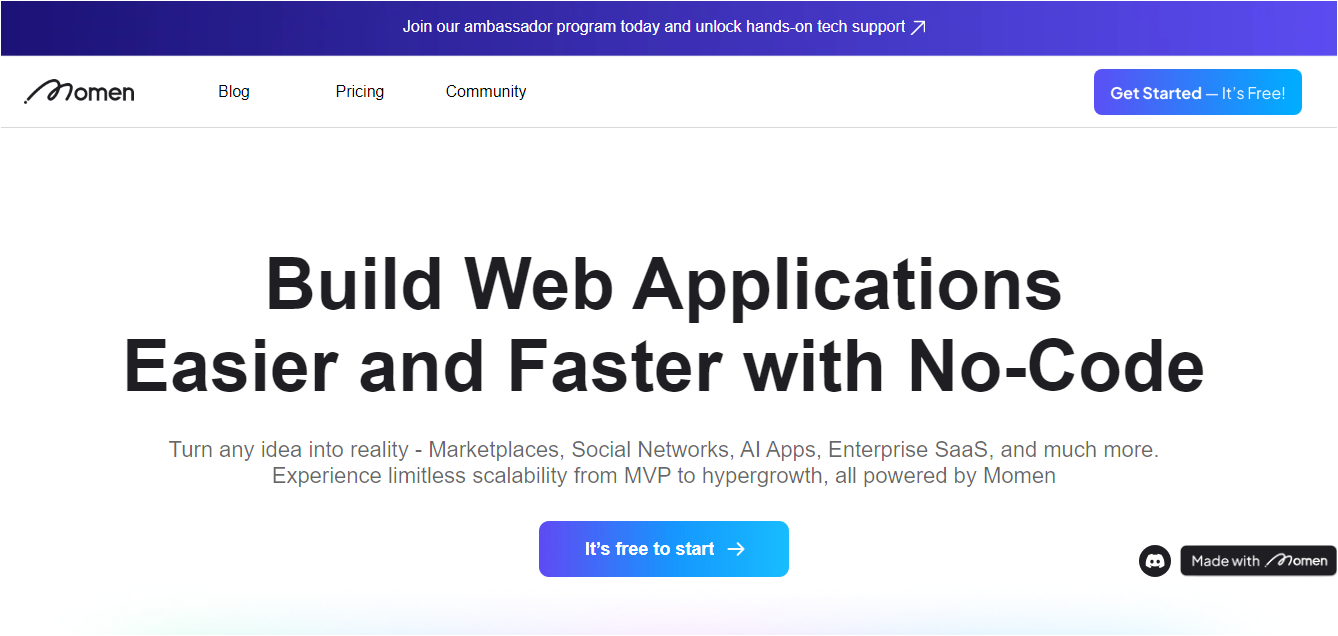The height and width of the screenshot is (636, 1338).
Task: Click the "It's free to start" button
Action: pos(650,549)
